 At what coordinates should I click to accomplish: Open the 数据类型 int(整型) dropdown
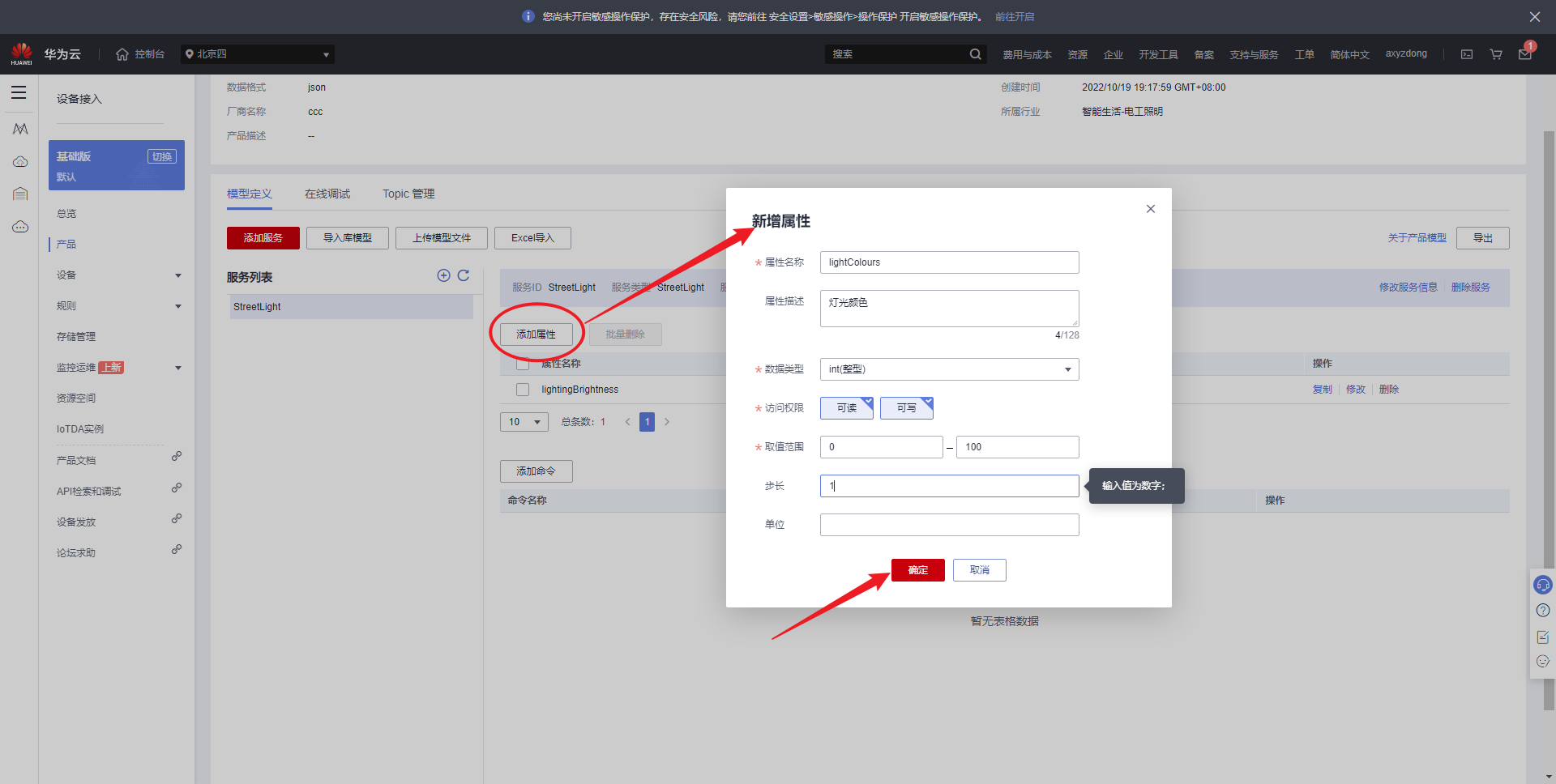950,369
